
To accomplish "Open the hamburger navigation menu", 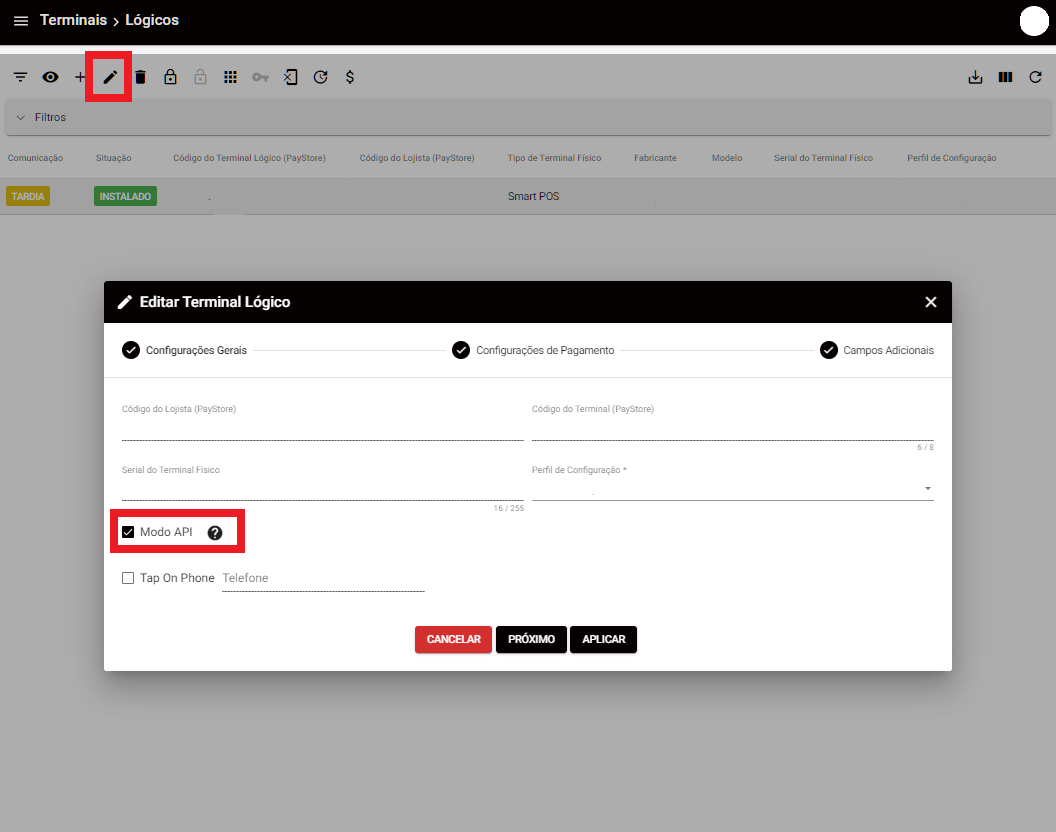I will pyautogui.click(x=21, y=21).
